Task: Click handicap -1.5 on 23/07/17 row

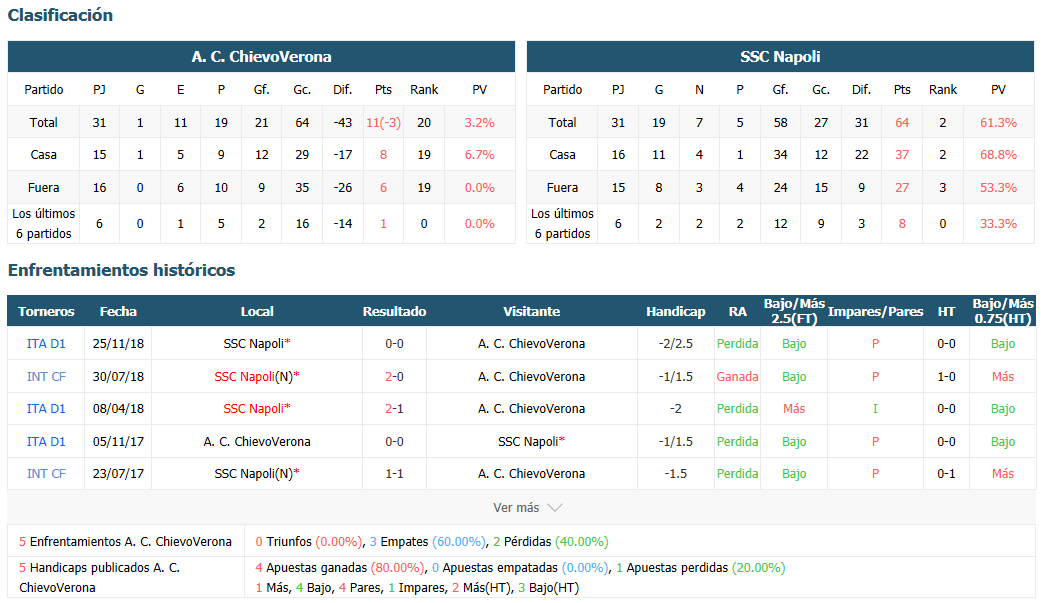Action: coord(676,474)
